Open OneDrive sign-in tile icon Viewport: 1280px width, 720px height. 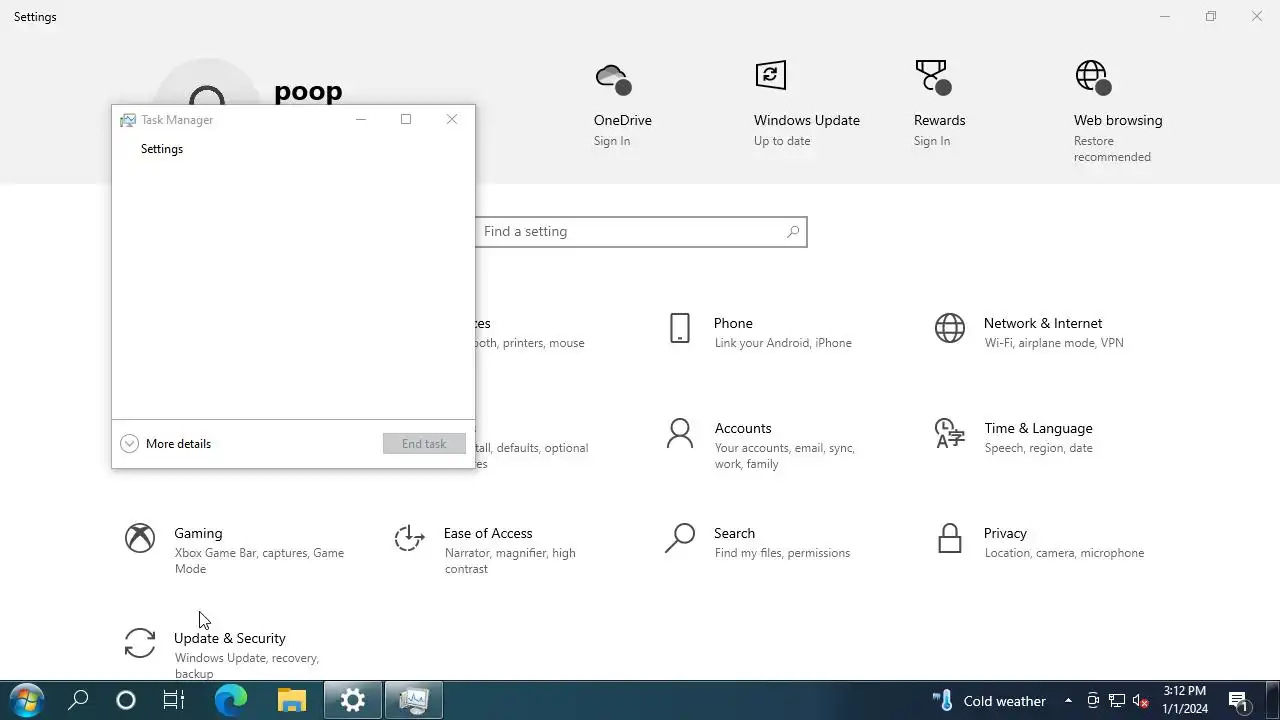tap(613, 78)
